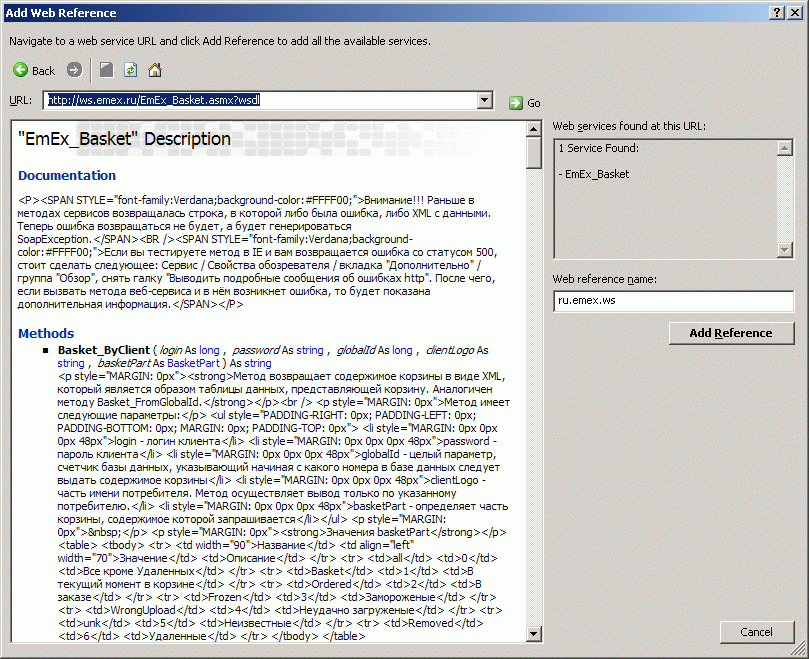809x659 pixels.
Task: Click the description pane scroll-up arrow
Action: click(533, 128)
